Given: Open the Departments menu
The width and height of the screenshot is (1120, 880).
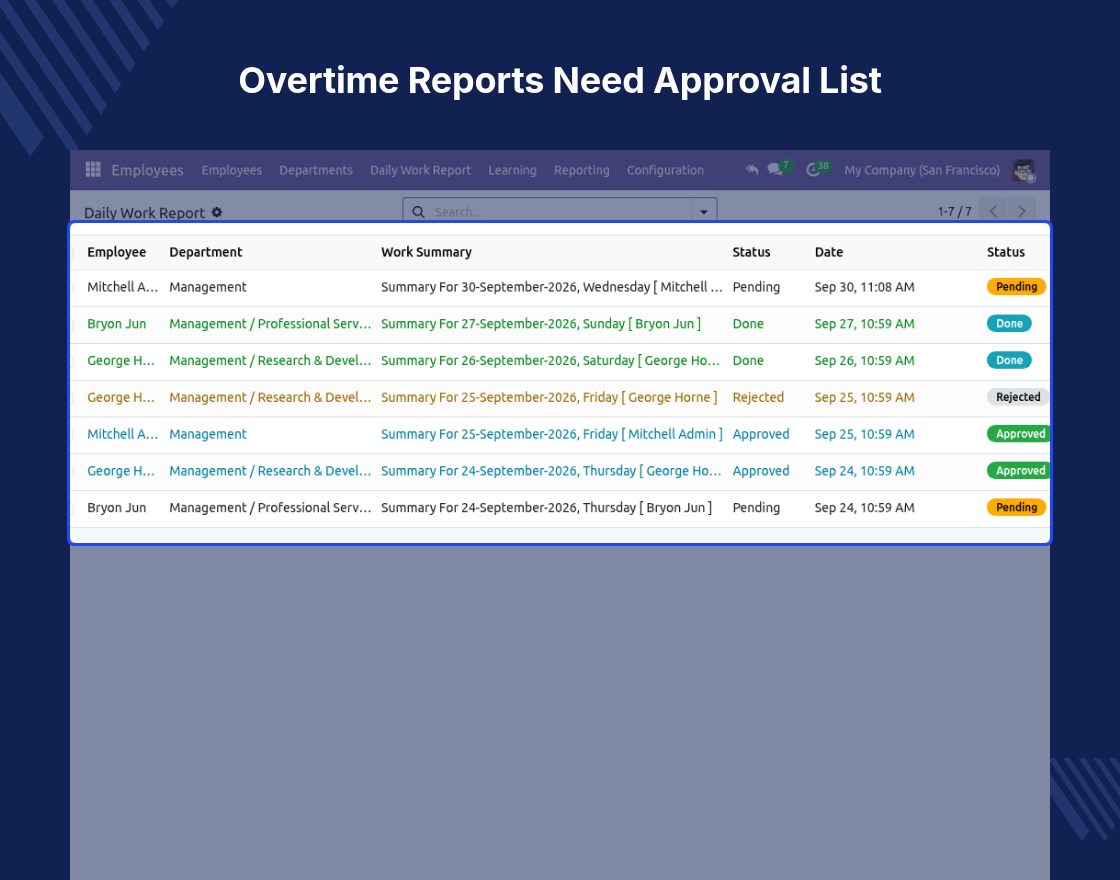Looking at the screenshot, I should click(x=316, y=170).
